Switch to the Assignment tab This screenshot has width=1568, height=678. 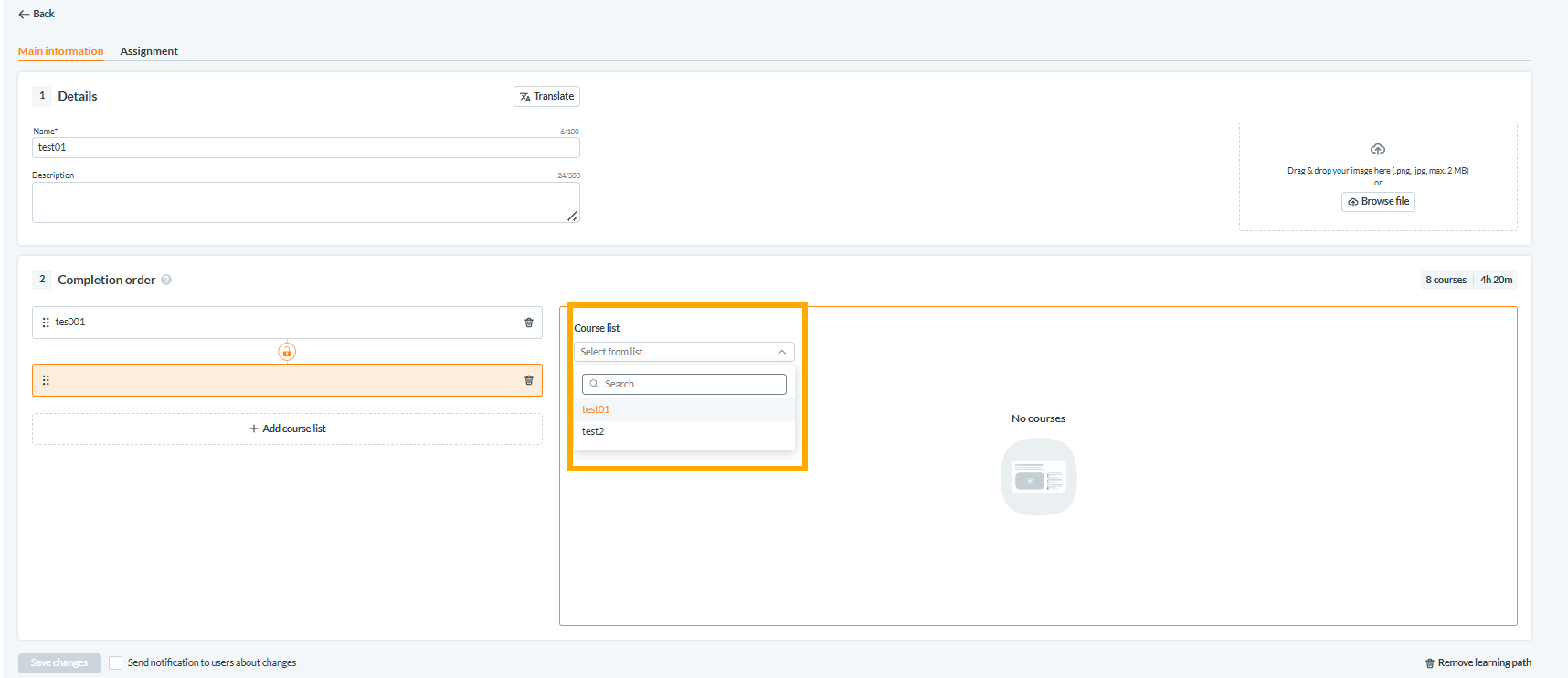149,51
